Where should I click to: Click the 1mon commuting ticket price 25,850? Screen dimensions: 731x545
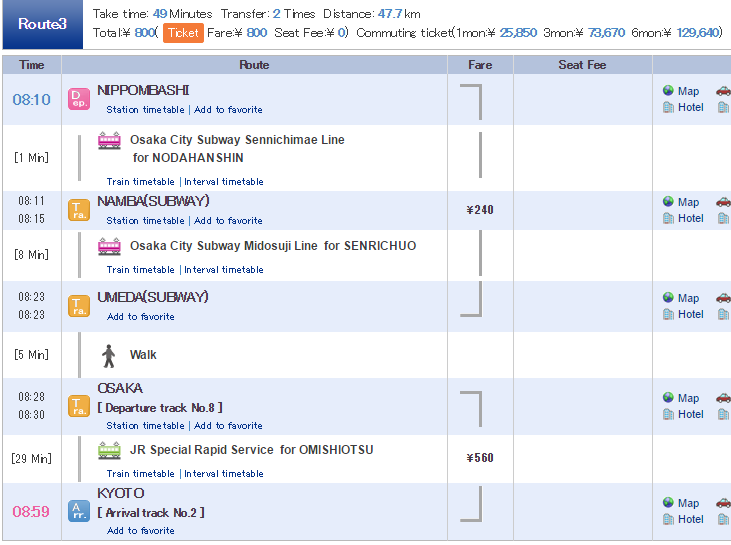pos(518,33)
